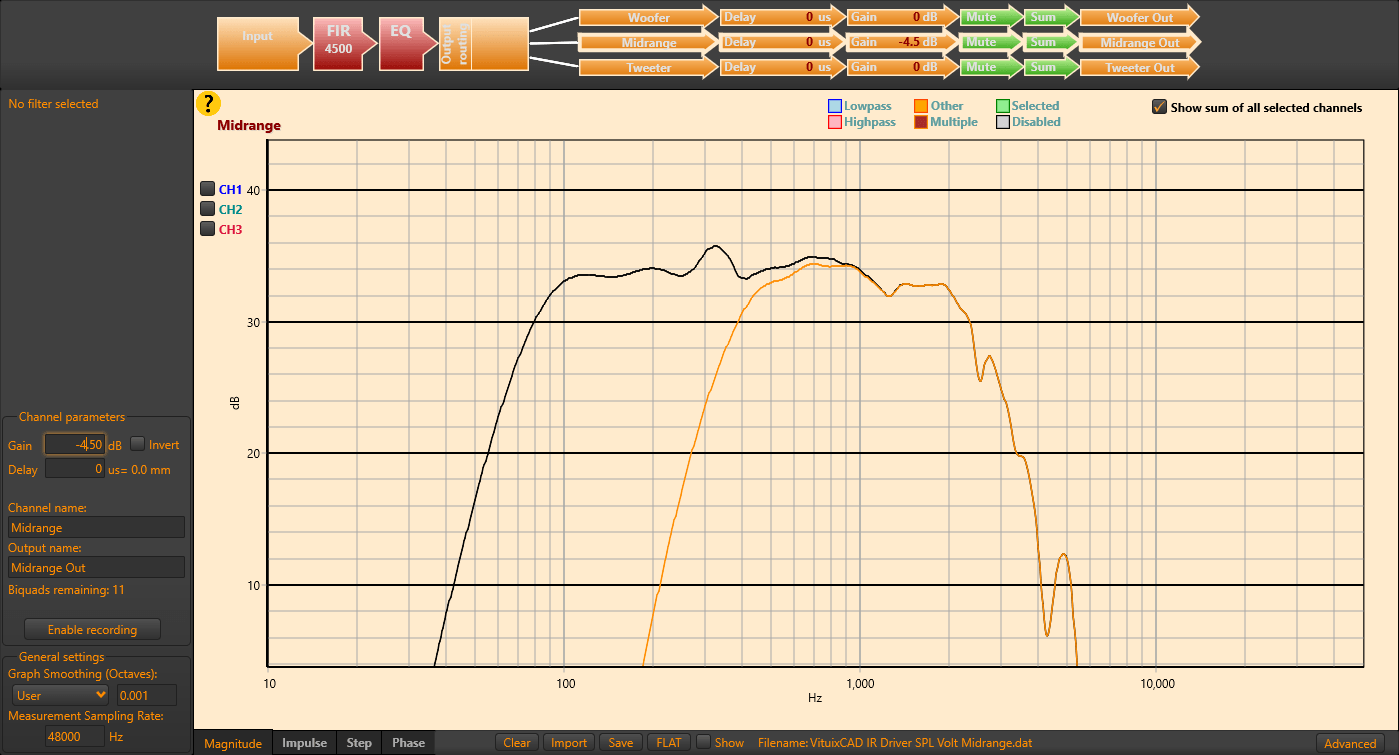
Task: Enable the Invert checkbox
Action: [x=138, y=444]
